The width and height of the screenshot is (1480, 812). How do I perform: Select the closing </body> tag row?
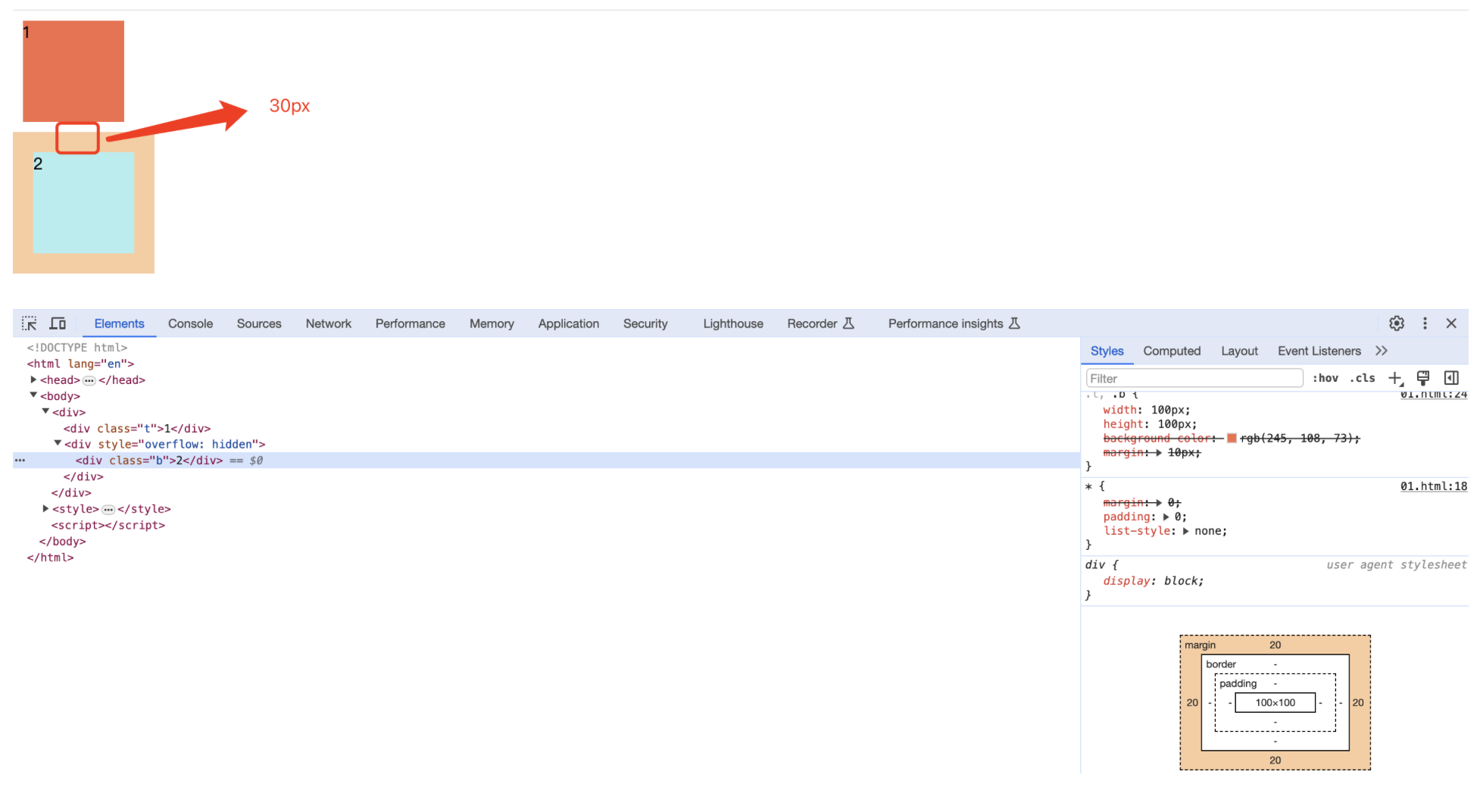tap(62, 541)
